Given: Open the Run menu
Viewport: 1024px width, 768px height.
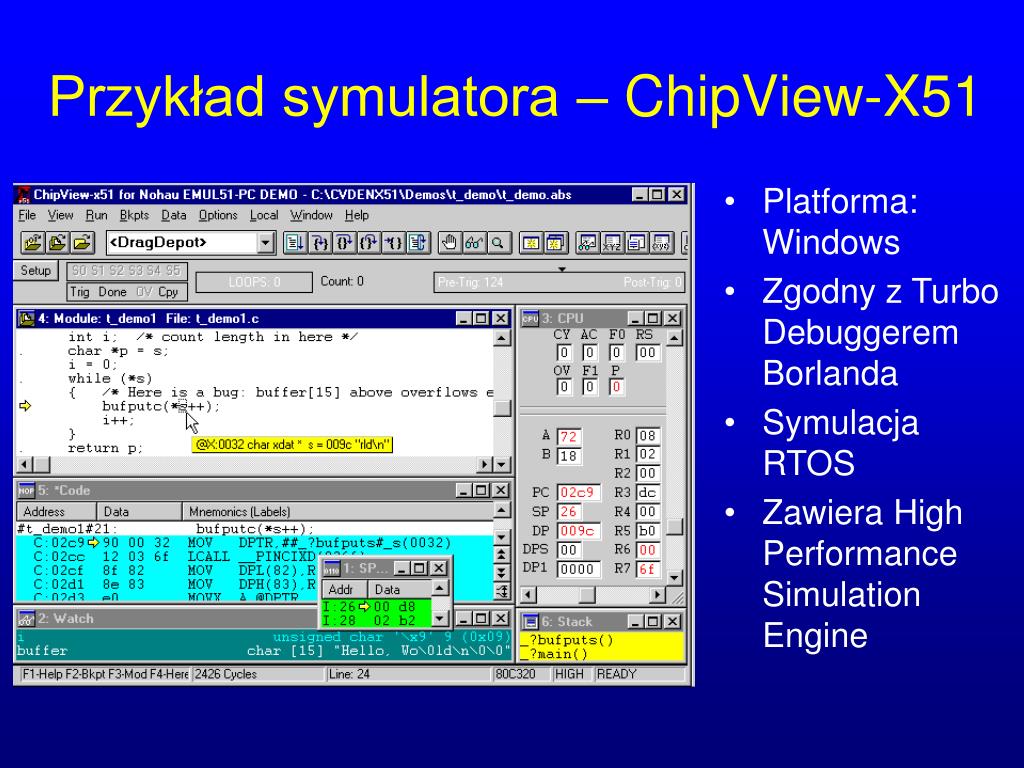Looking at the screenshot, I should point(96,215).
